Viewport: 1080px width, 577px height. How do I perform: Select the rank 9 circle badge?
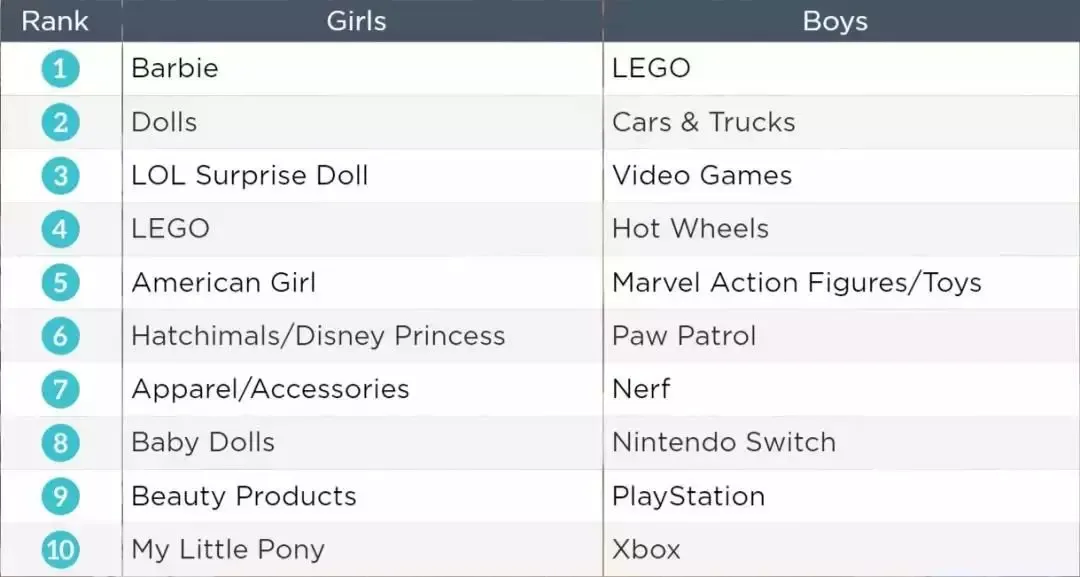point(60,496)
